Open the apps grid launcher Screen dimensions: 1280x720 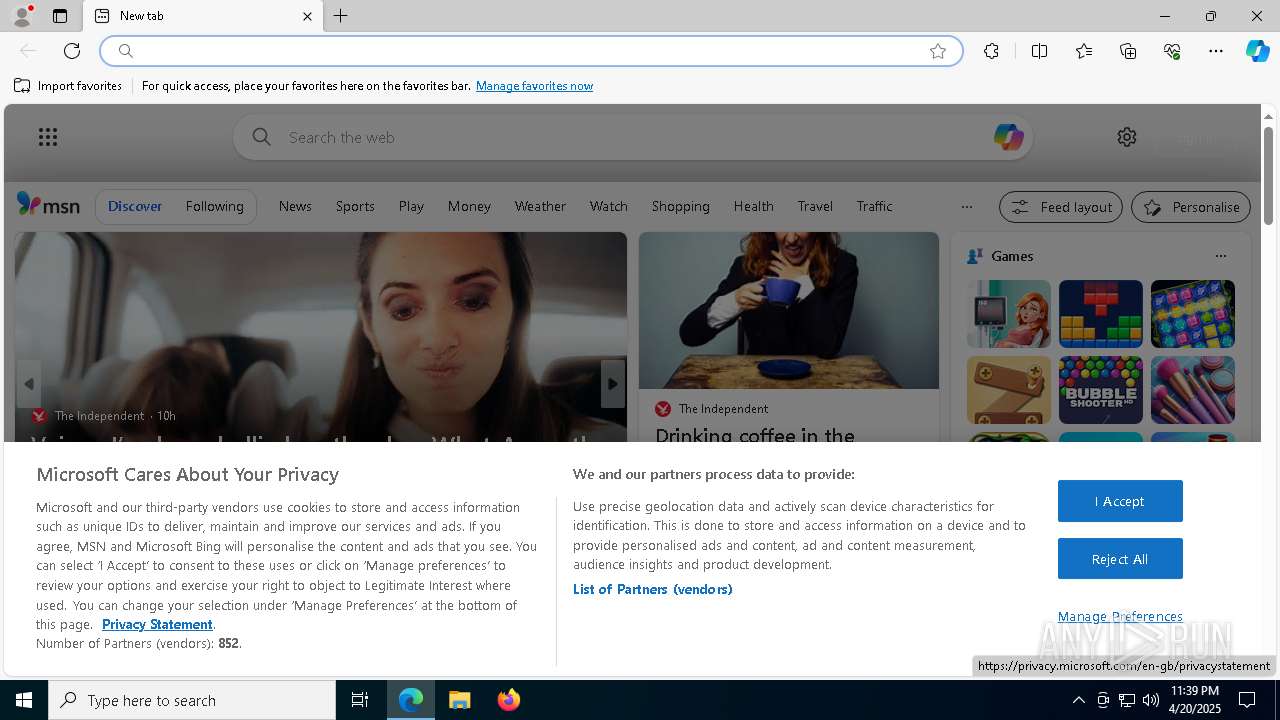48,137
